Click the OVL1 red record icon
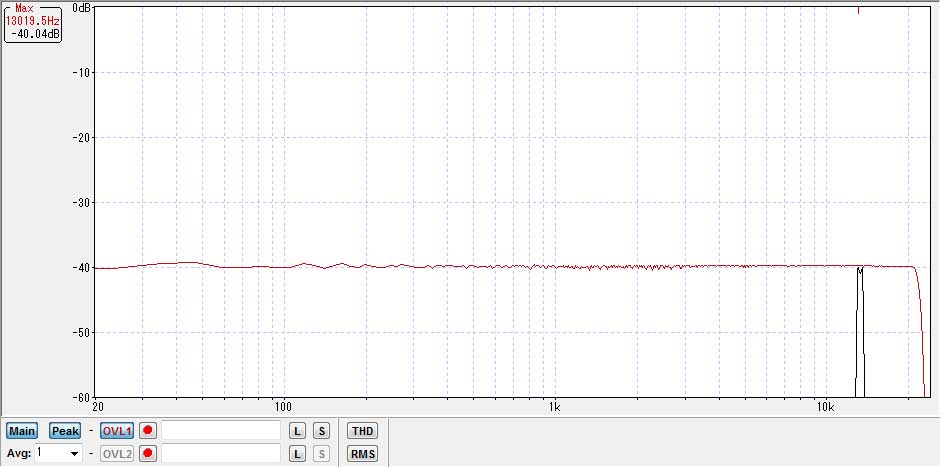This screenshot has width=941, height=467. coord(148,431)
